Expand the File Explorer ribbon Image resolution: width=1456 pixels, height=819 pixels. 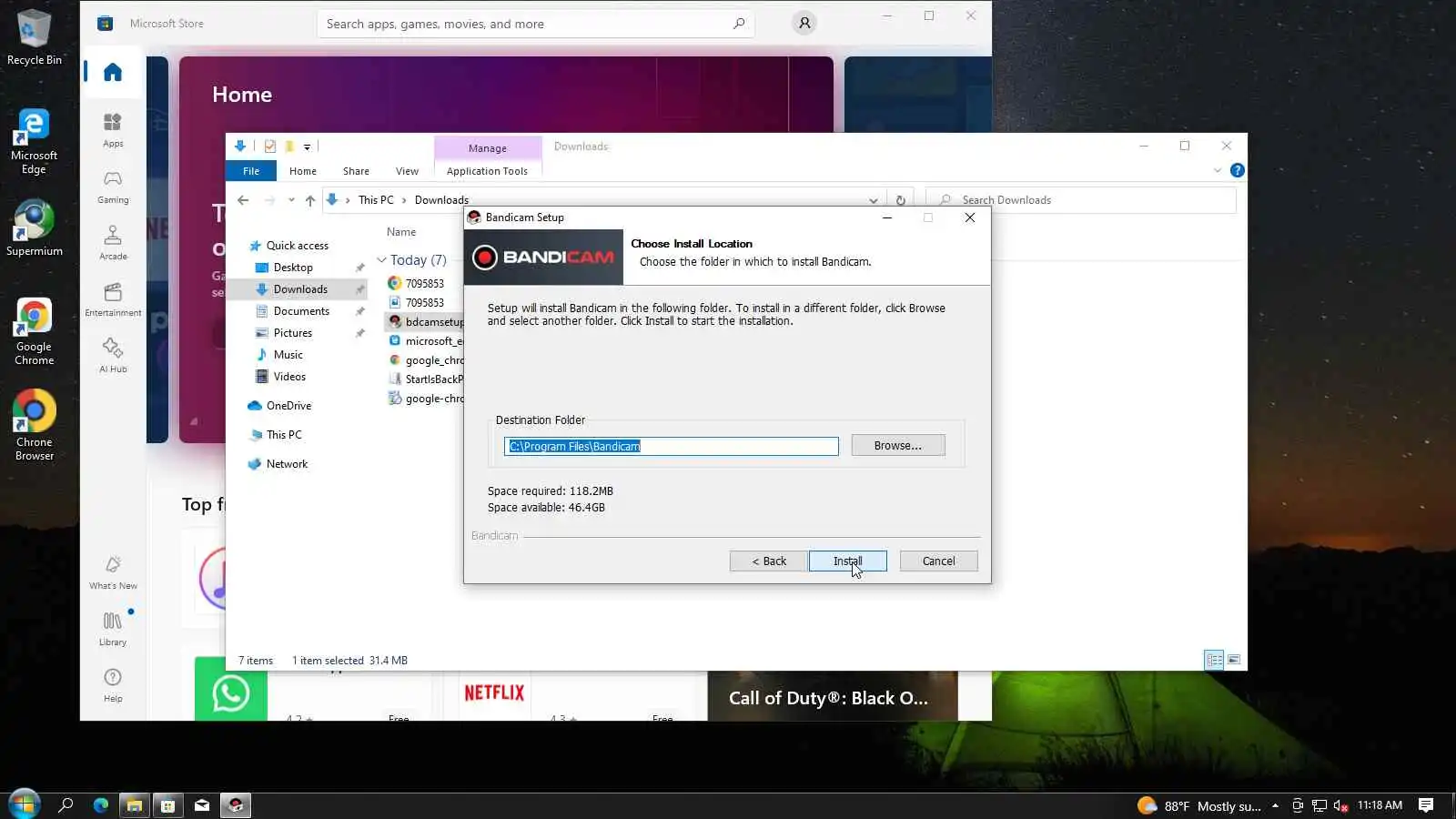coord(1218,170)
